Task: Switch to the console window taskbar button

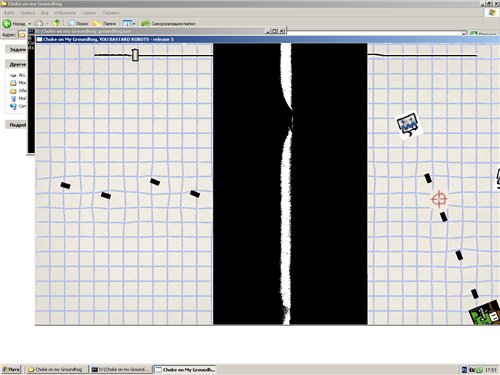Action: point(121,369)
